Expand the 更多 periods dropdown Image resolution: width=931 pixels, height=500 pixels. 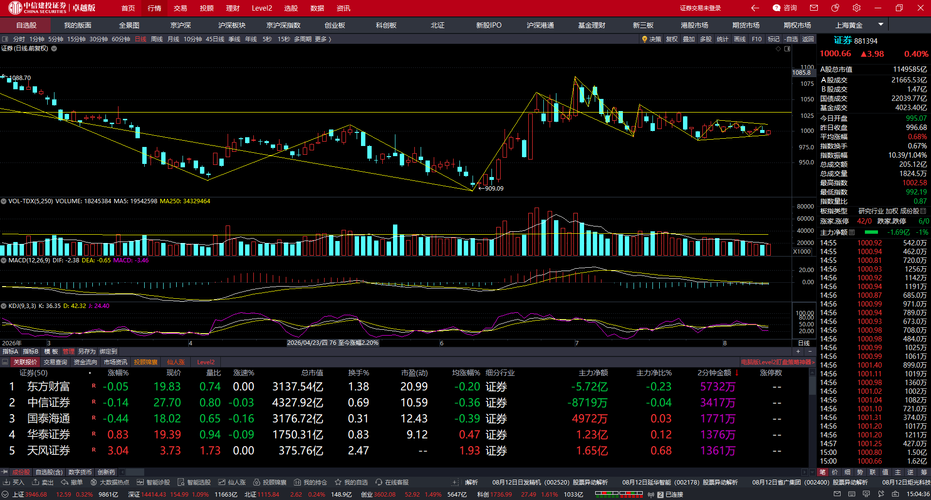[323, 39]
